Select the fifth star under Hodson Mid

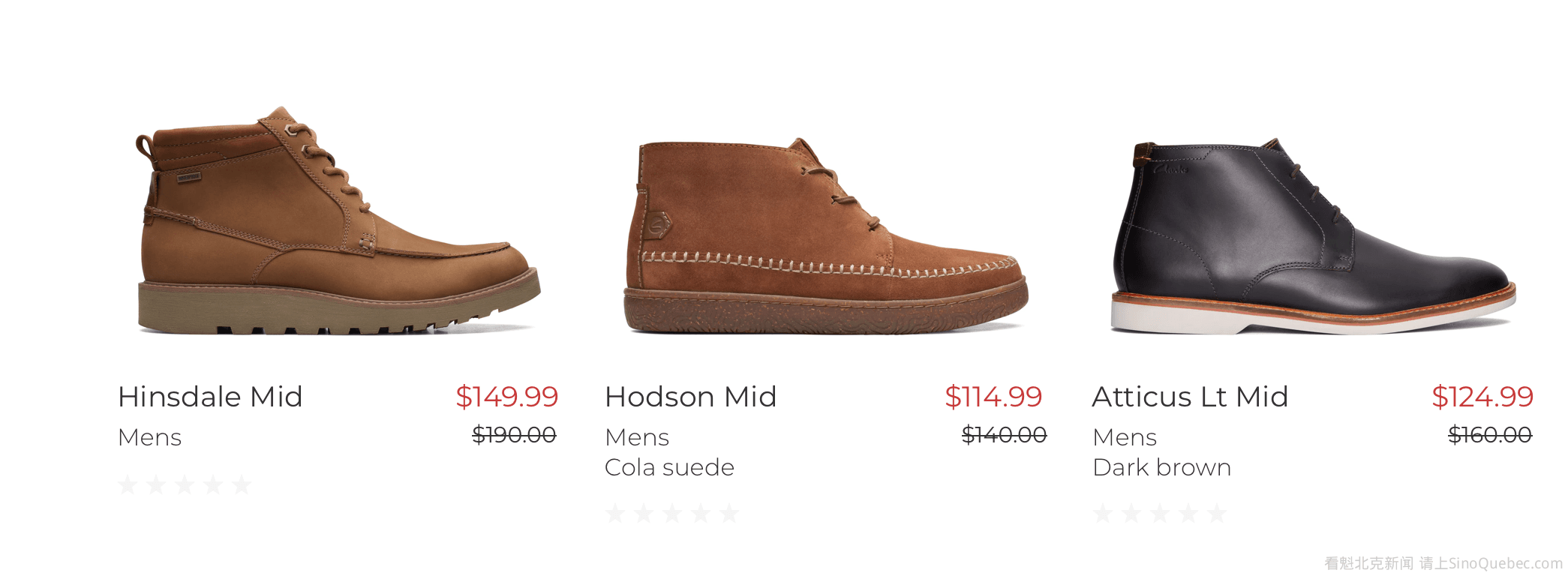pos(729,514)
